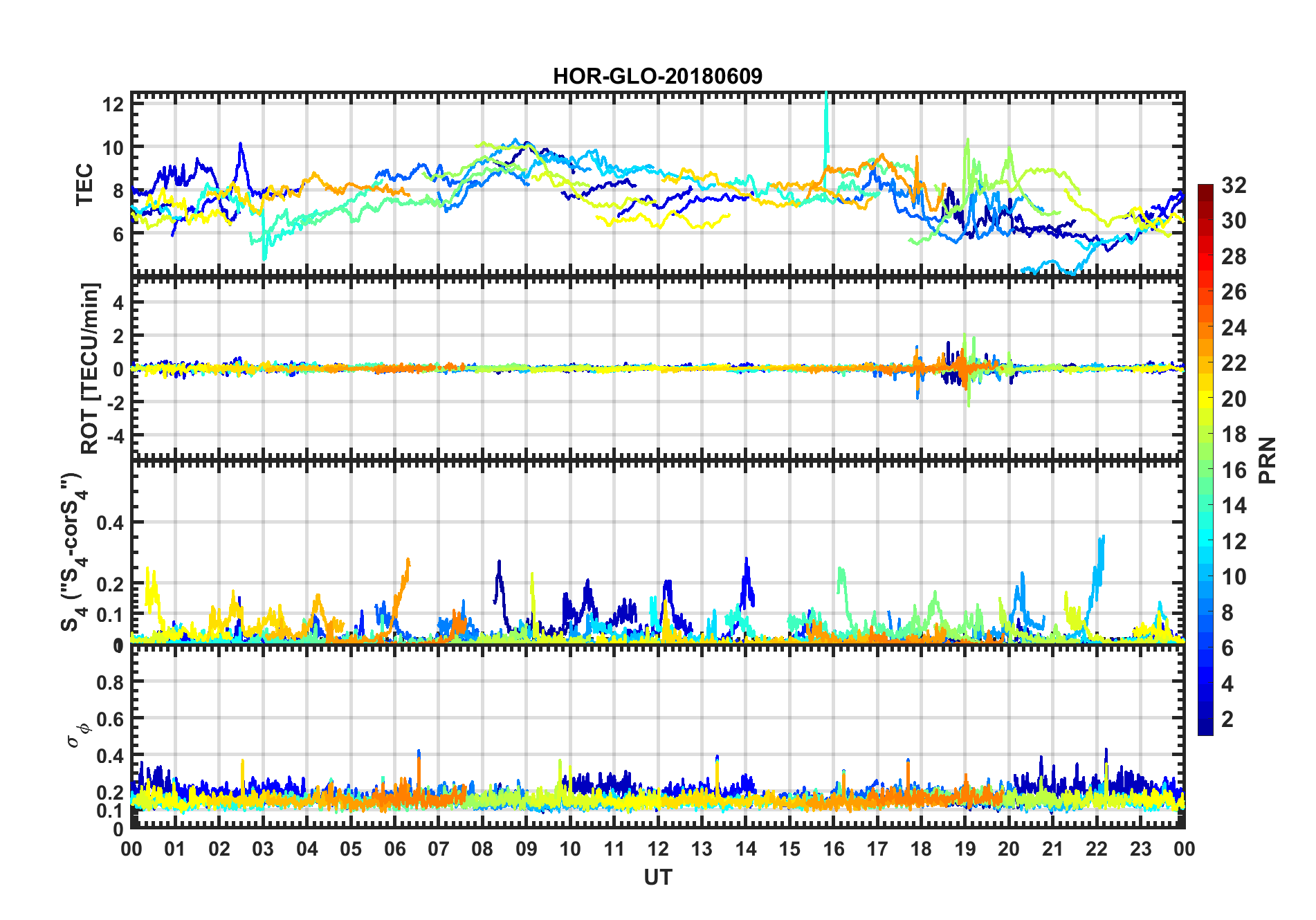Click the UT x-axis label

(657, 878)
